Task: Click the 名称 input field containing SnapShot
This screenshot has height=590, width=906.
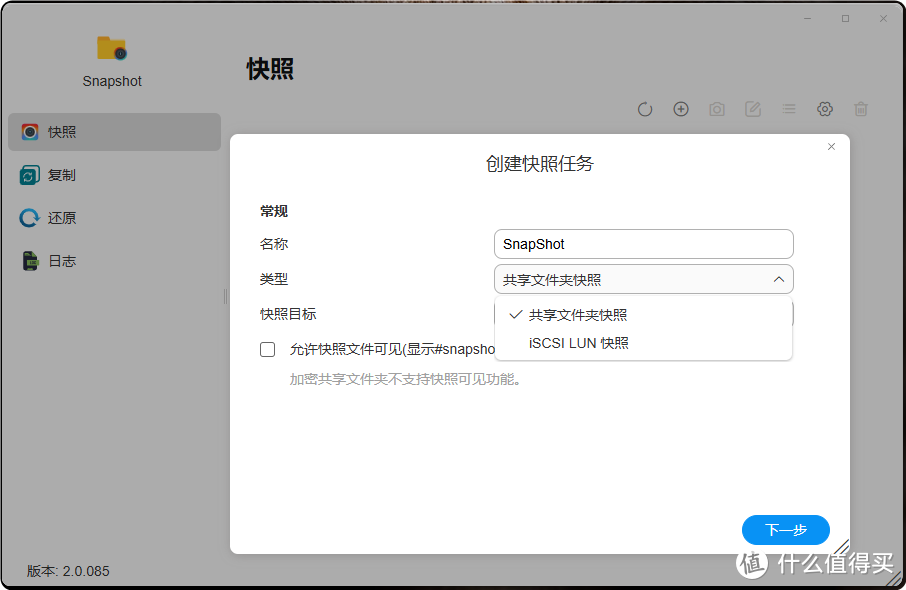Action: click(643, 244)
